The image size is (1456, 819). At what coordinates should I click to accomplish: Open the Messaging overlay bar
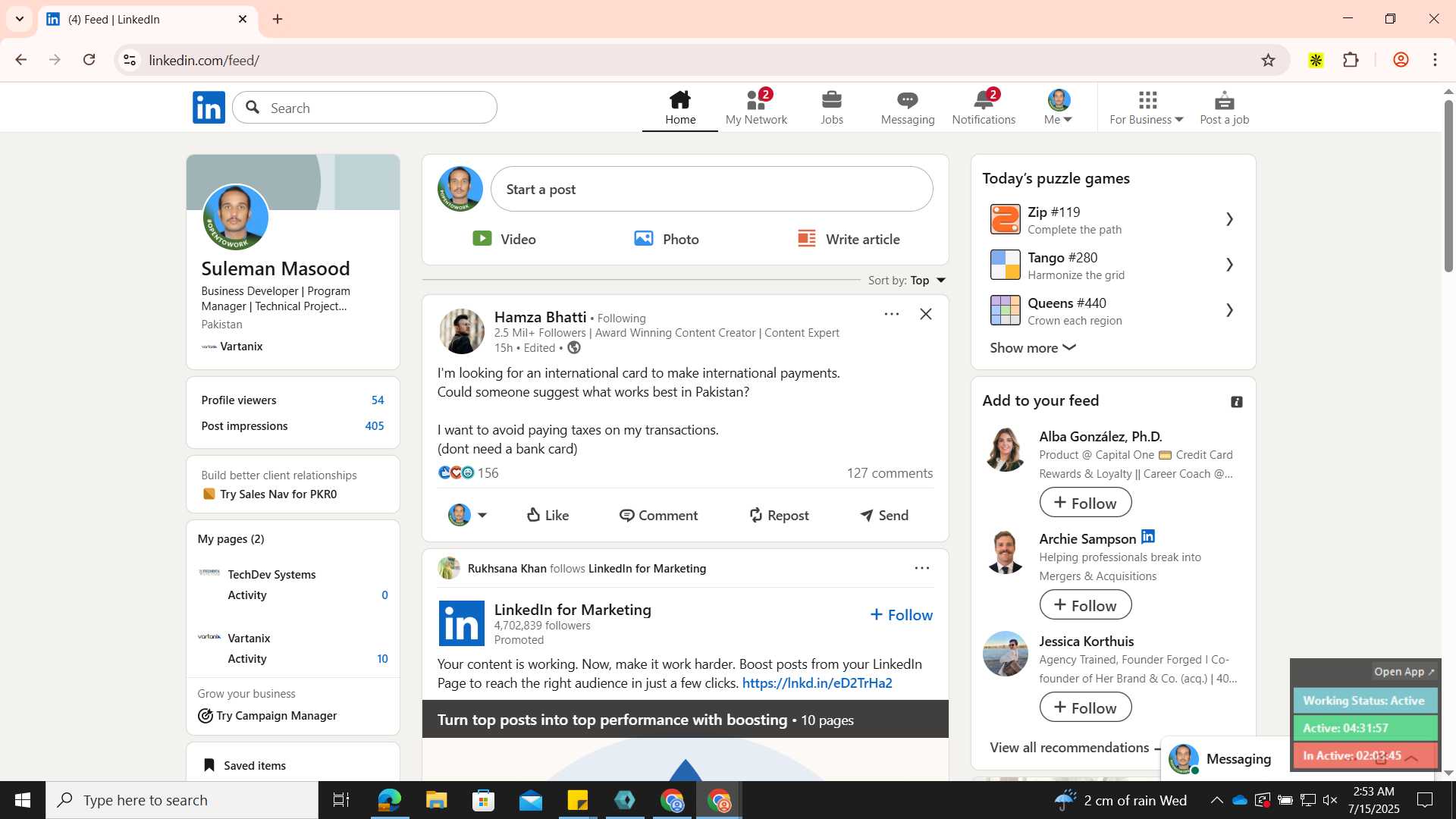1225,758
